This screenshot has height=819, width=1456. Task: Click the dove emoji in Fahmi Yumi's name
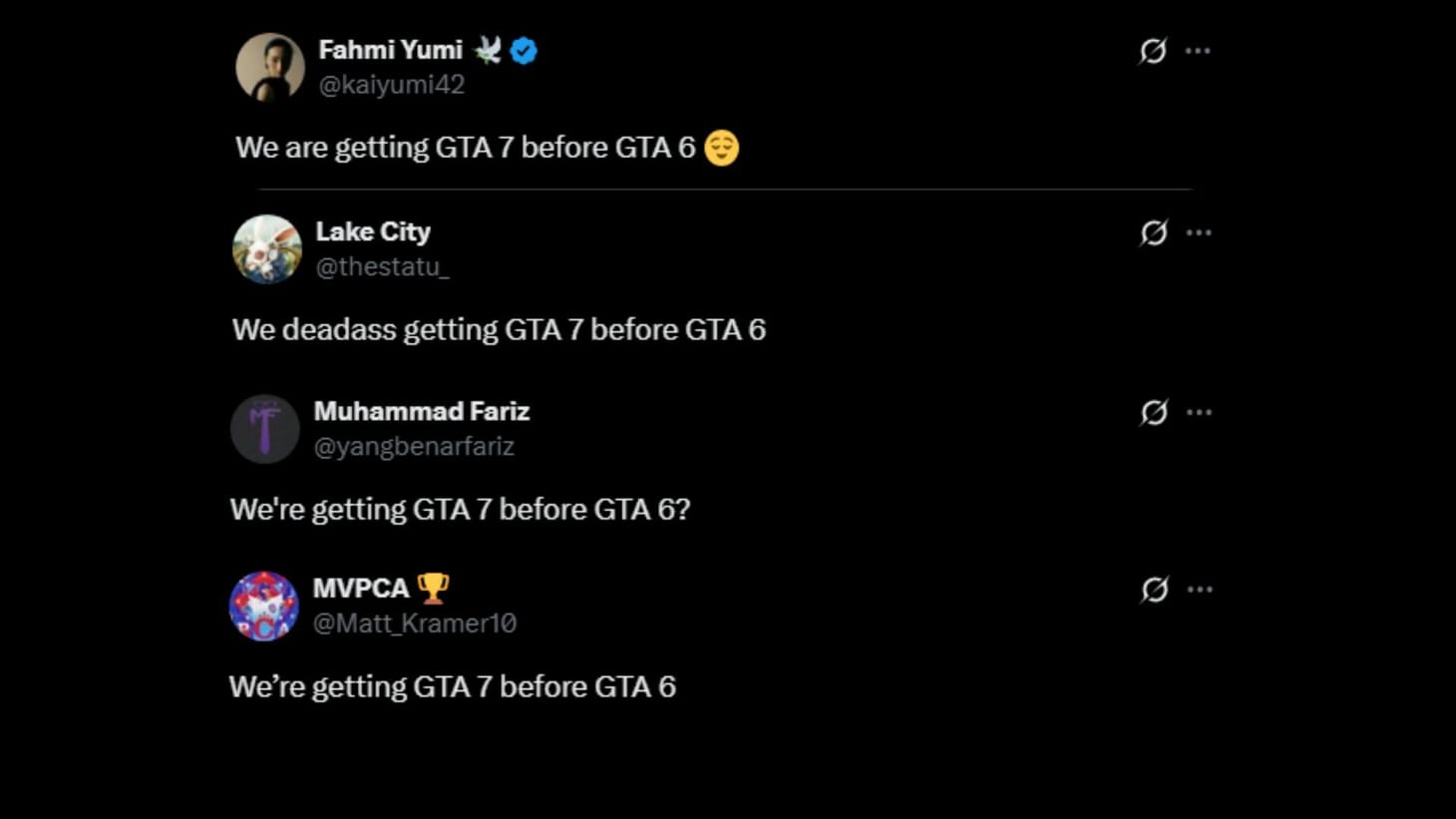[486, 50]
